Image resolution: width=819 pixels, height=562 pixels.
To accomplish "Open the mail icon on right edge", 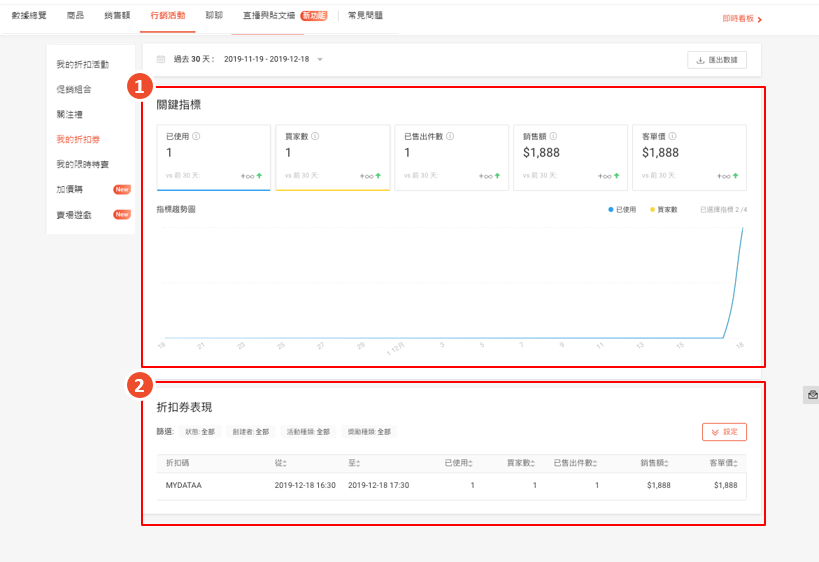I will click(812, 395).
